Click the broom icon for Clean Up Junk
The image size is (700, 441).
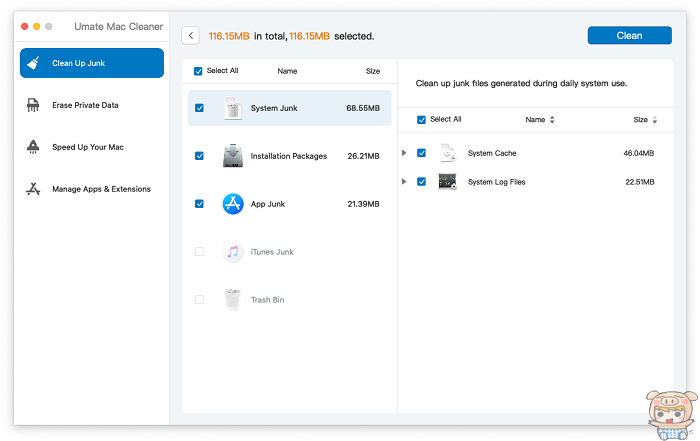click(x=33, y=63)
